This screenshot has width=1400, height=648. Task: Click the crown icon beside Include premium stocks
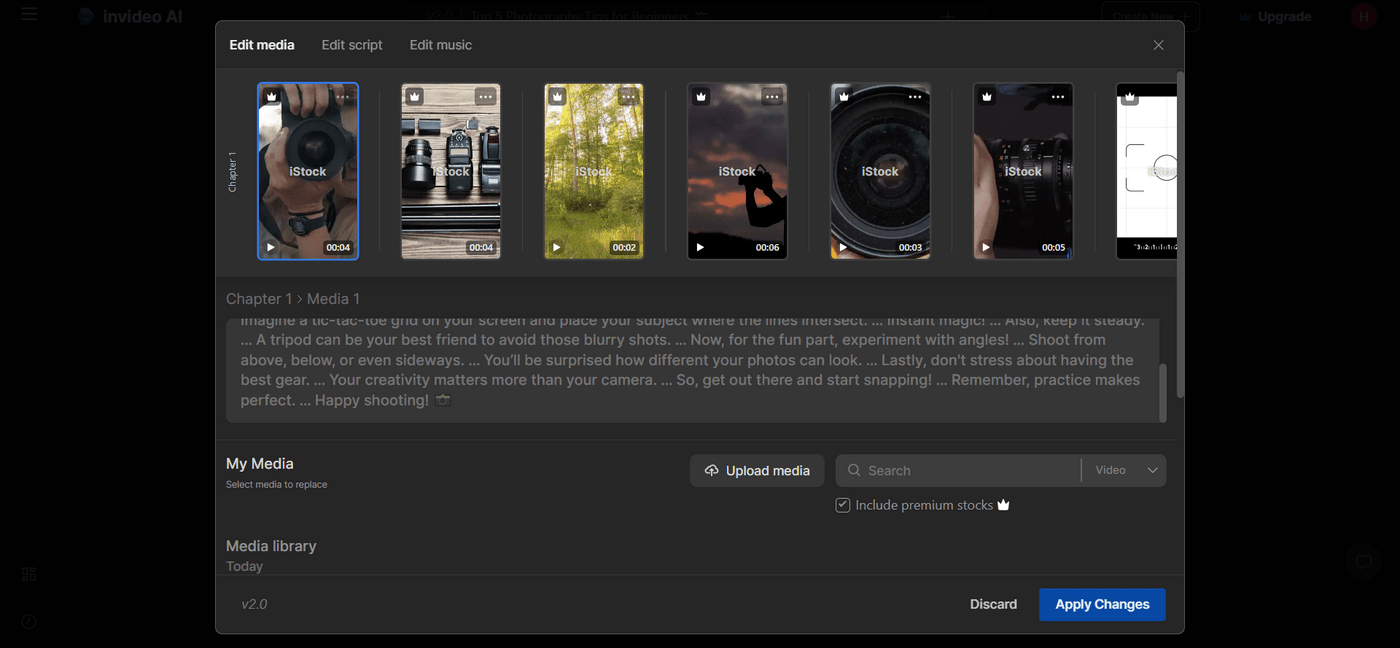point(1003,505)
